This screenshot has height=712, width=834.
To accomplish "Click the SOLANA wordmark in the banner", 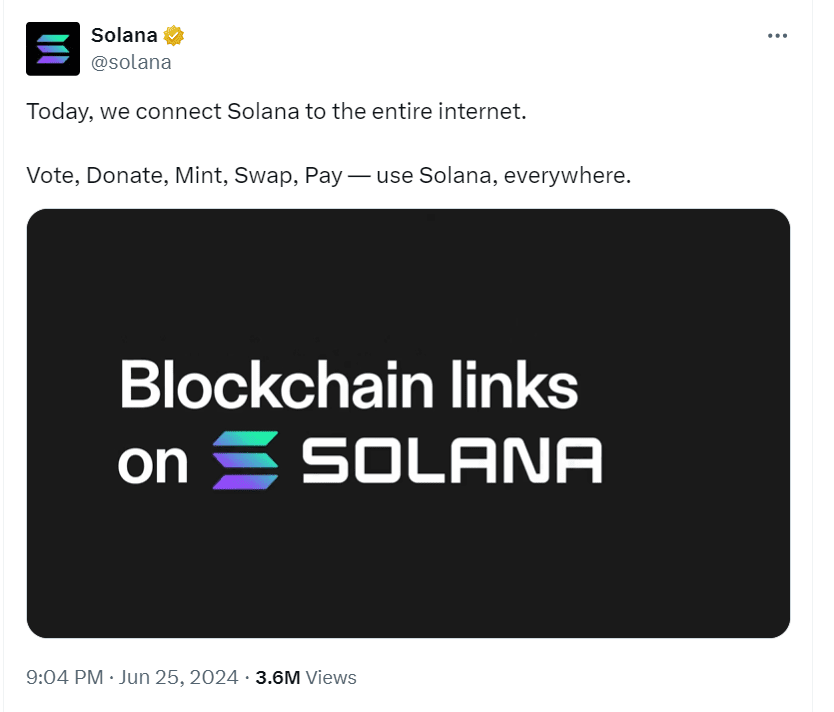I will 452,460.
